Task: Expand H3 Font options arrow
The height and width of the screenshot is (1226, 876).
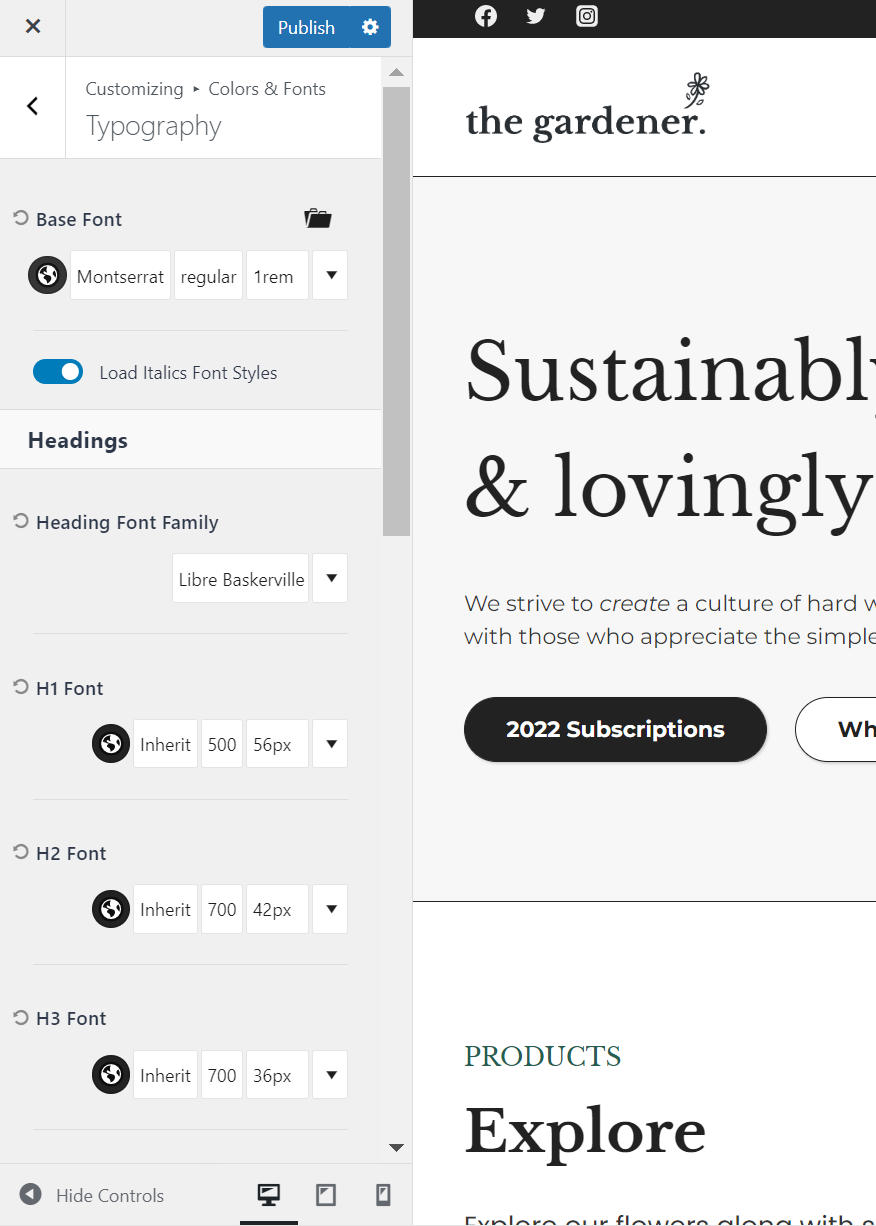Action: pyautogui.click(x=330, y=1075)
